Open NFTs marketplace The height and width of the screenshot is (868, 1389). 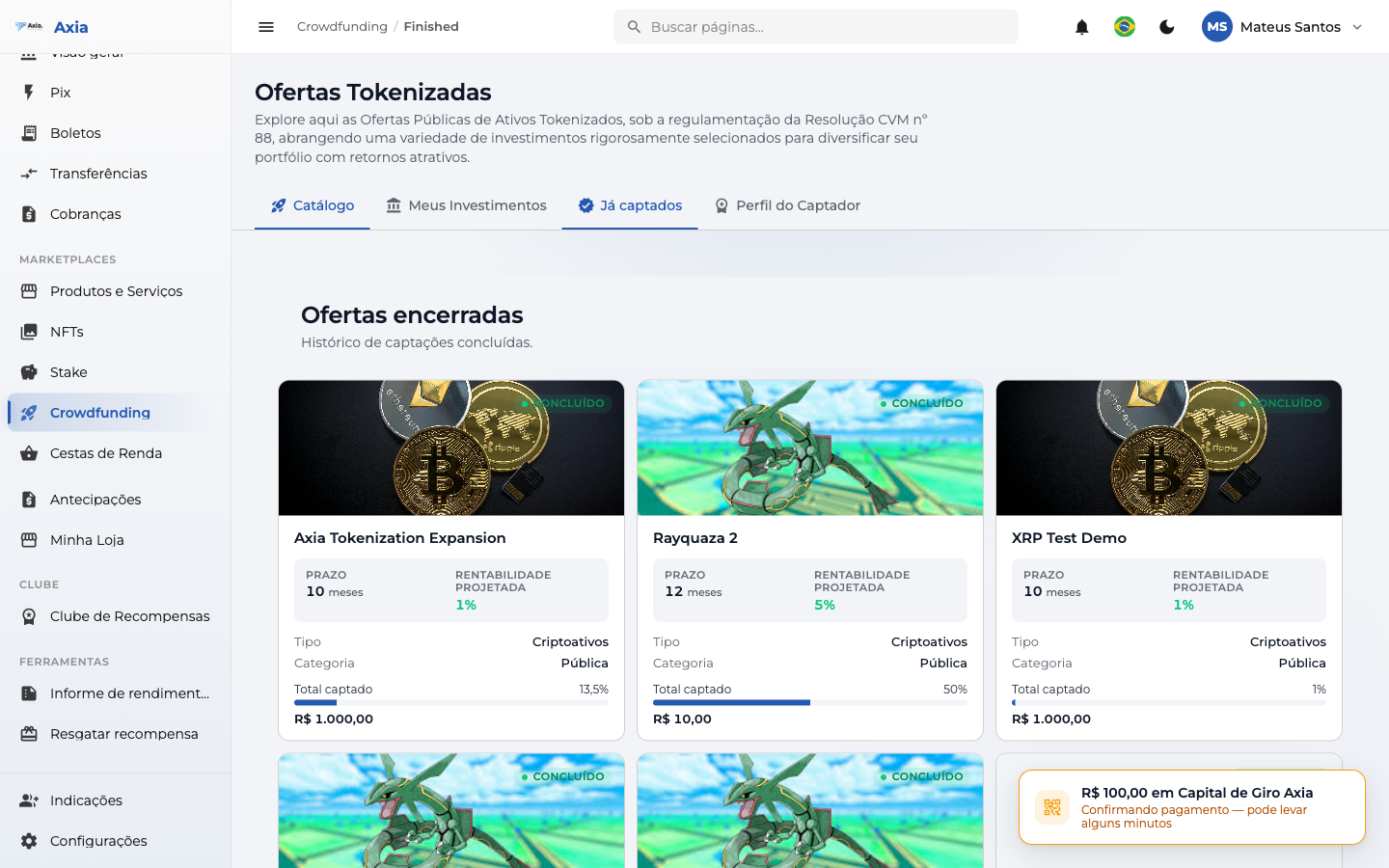pyautogui.click(x=116, y=332)
